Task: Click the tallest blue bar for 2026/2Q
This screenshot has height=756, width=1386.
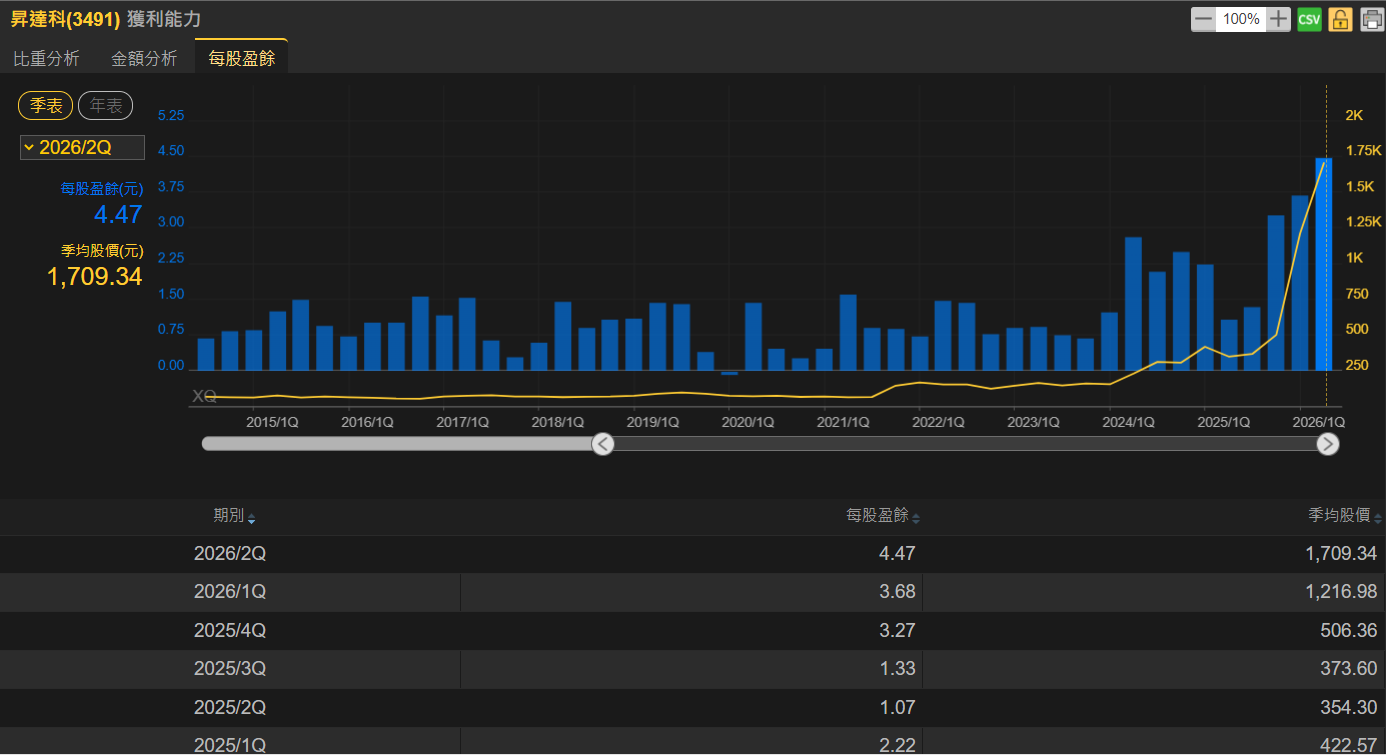Action: [x=1323, y=264]
